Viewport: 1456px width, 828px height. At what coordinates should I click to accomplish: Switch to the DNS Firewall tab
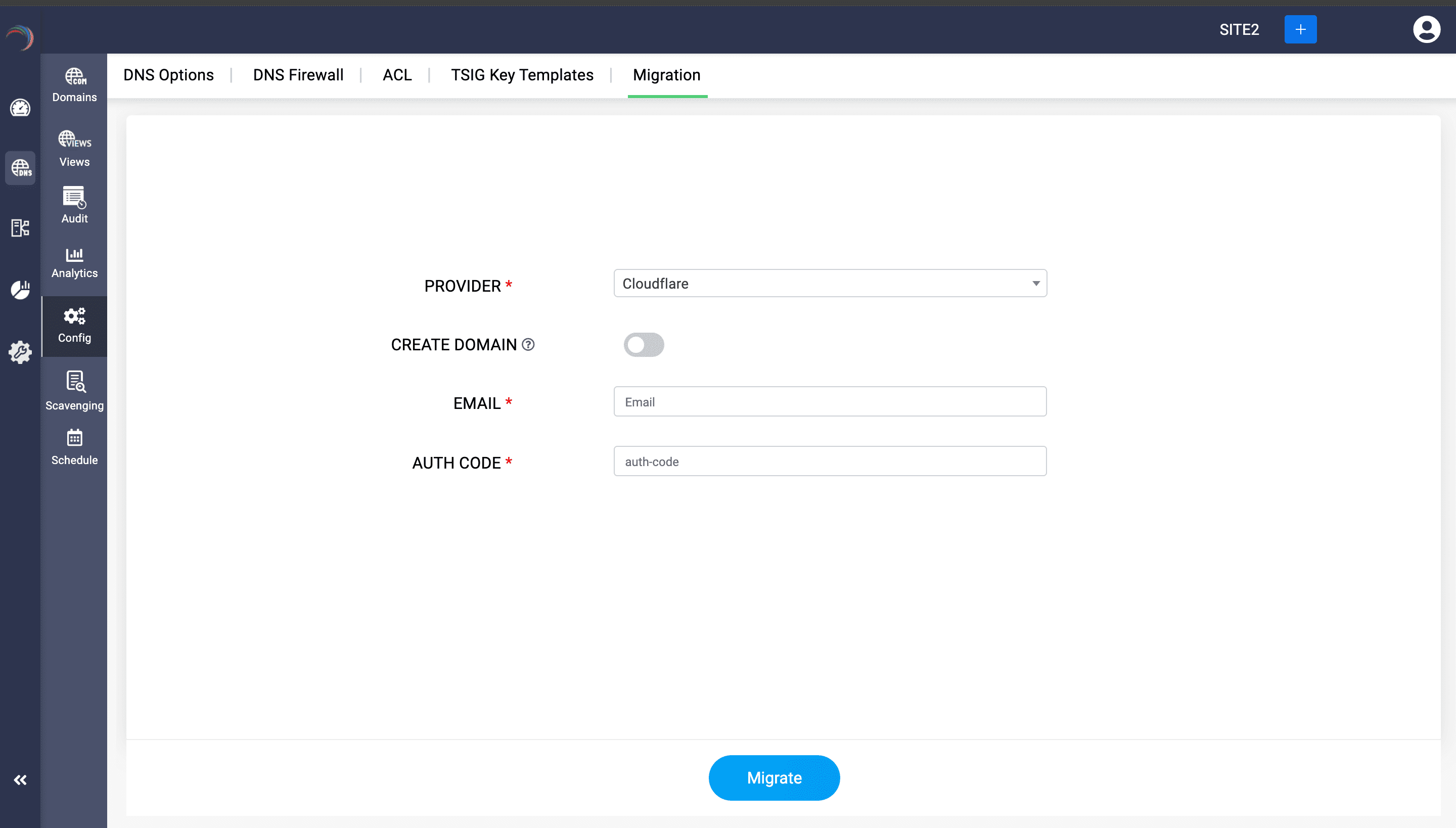[298, 75]
